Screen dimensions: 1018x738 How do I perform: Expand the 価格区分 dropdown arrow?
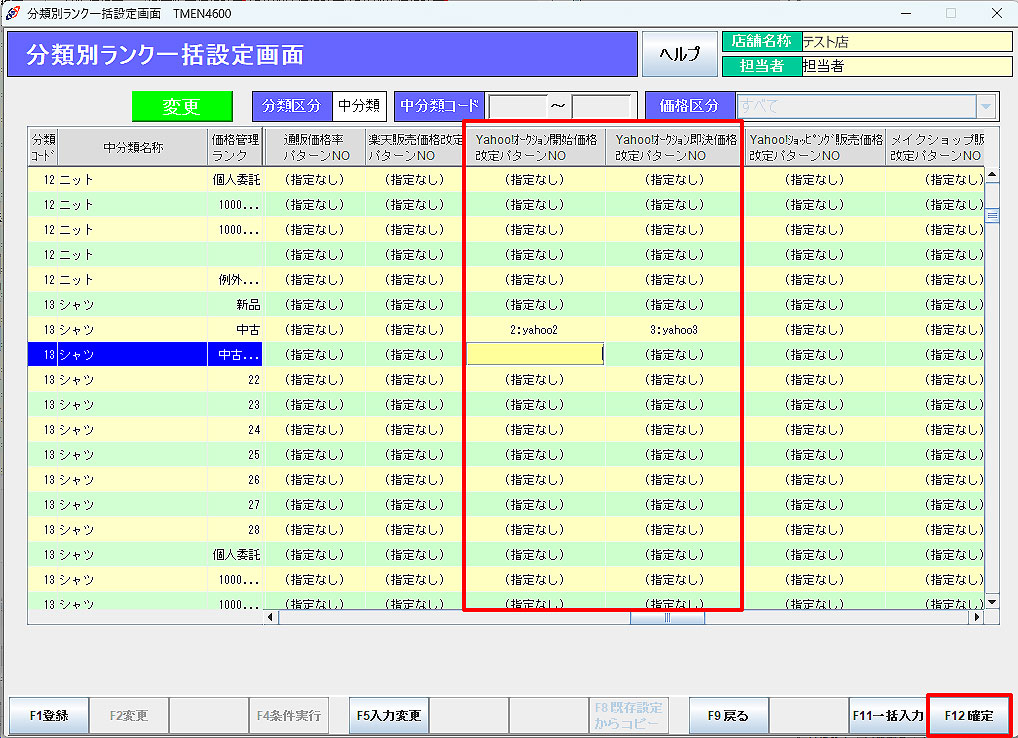coord(987,106)
